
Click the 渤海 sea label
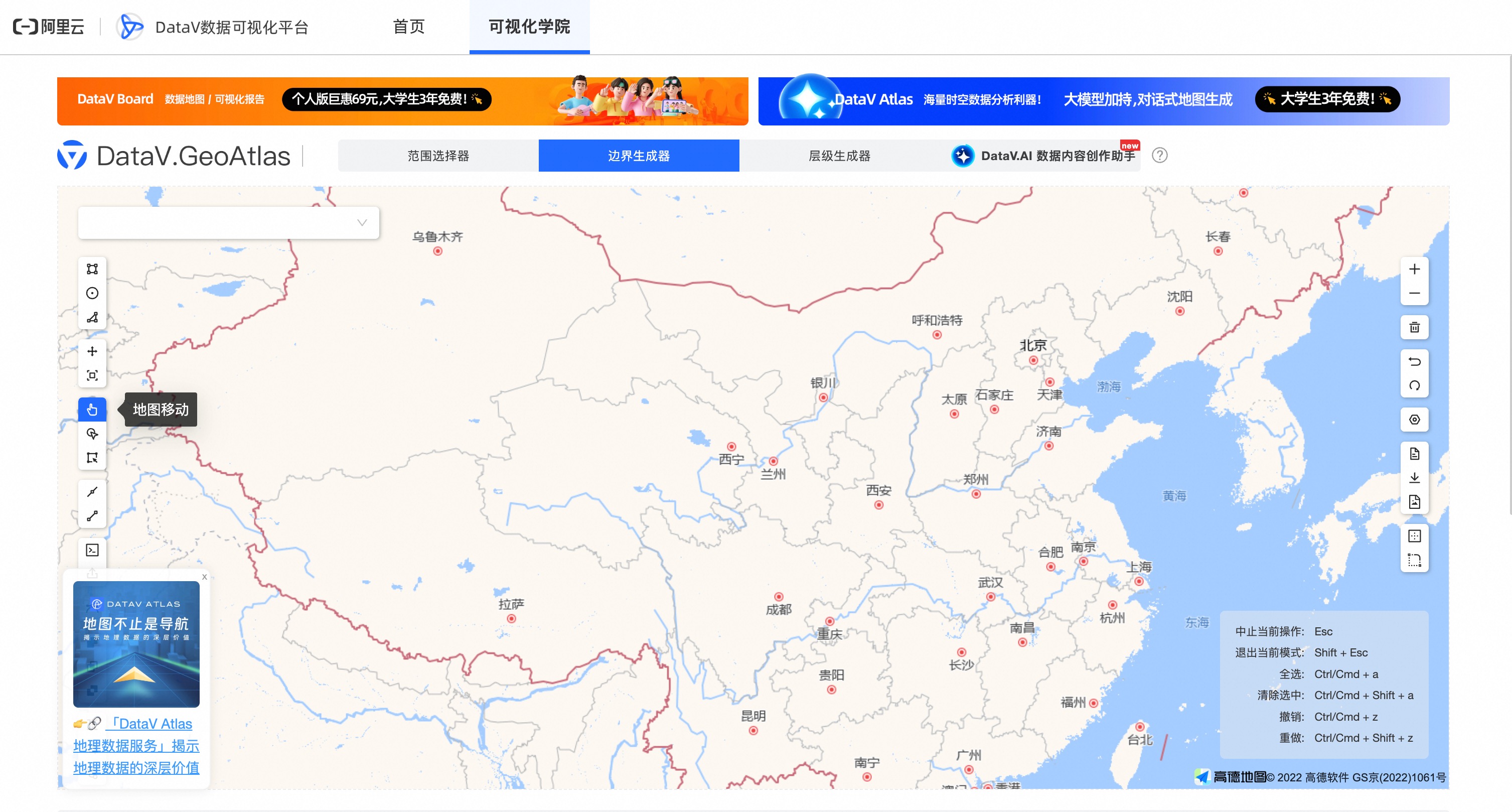(x=1109, y=387)
